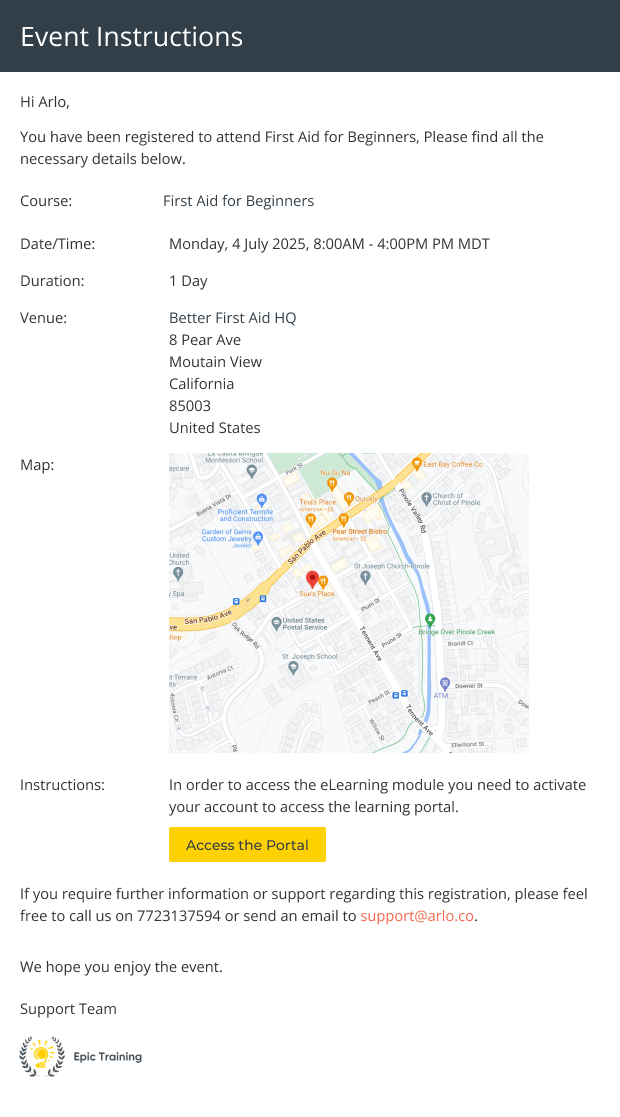Click the San Pablo Ave road label
The image size is (620, 1117).
[x=306, y=546]
